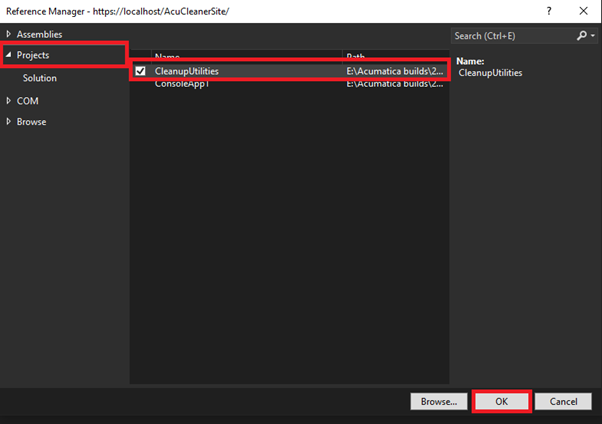
Task: Click the Cancel button
Action: click(563, 401)
